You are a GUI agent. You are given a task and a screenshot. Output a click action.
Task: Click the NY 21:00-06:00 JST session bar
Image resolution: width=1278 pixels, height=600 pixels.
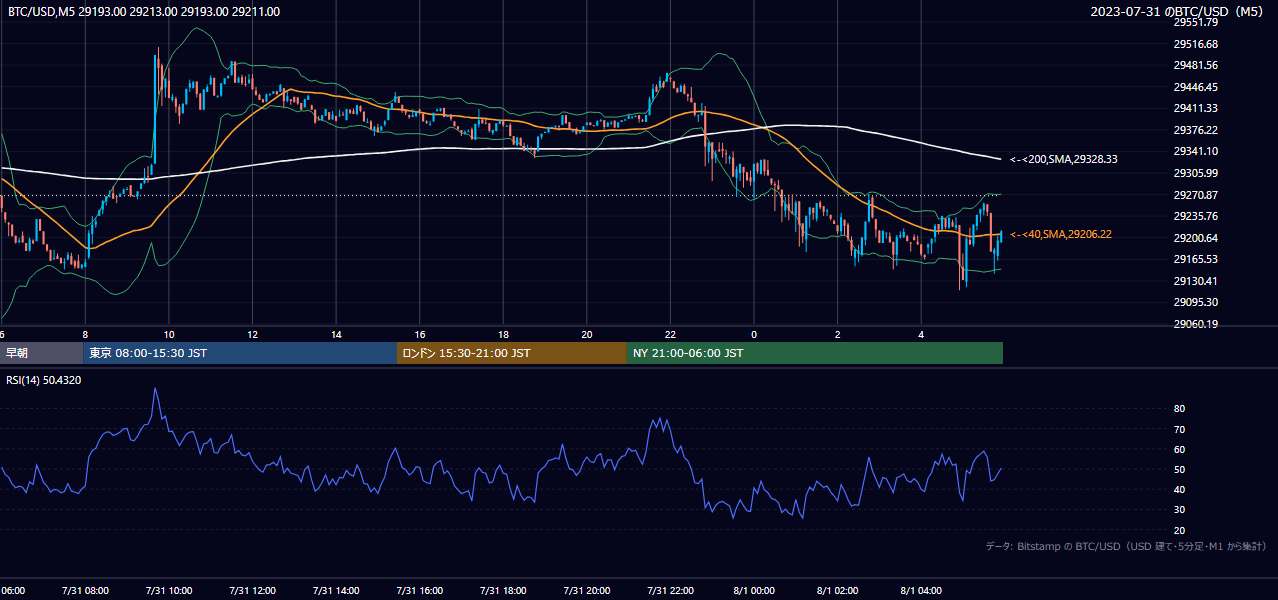(815, 353)
